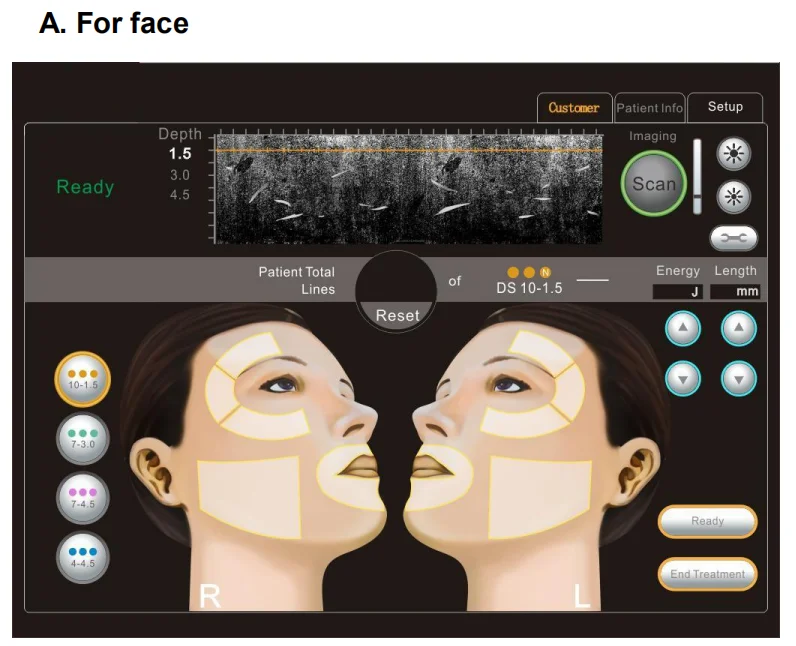The height and width of the screenshot is (646, 796).
Task: Select the 7-3.0 green transducer button
Action: 83,438
